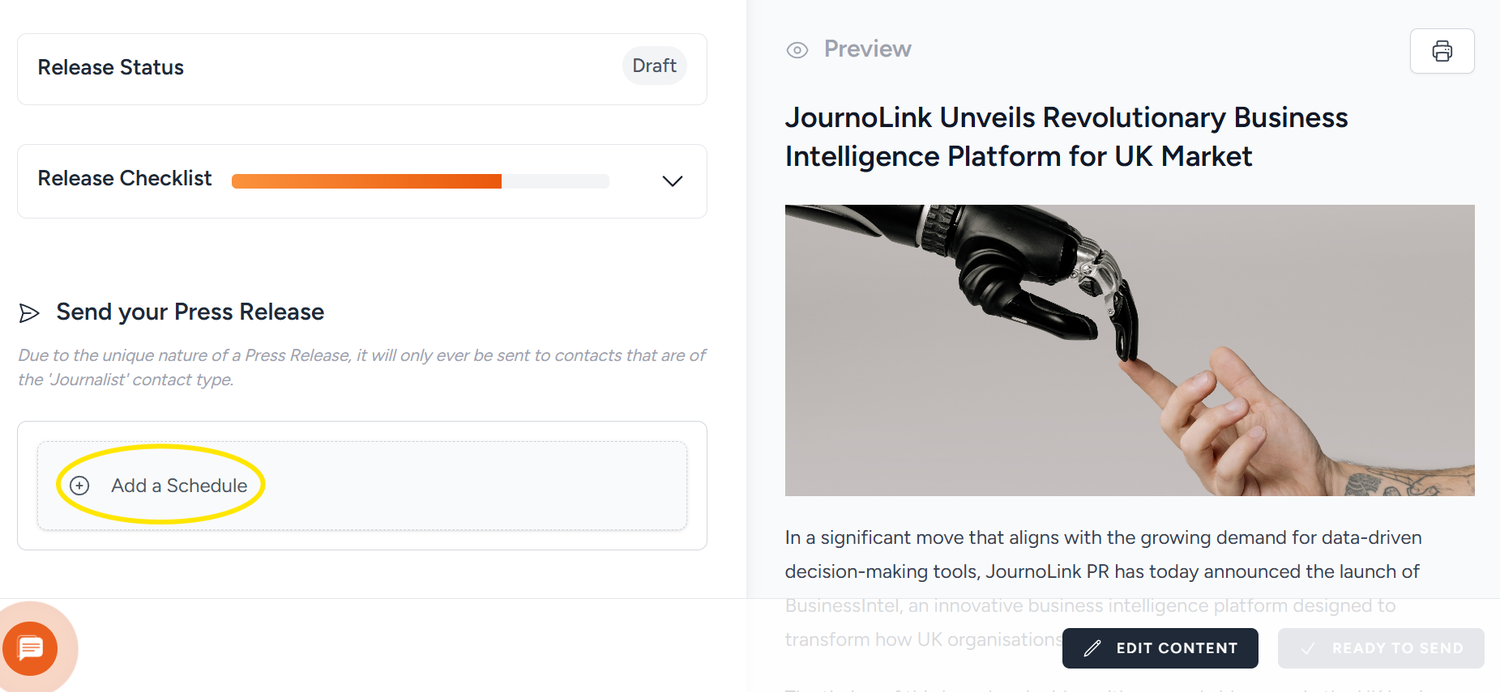Image resolution: width=1500 pixels, height=692 pixels.
Task: Click the Preview panel label
Action: (867, 49)
